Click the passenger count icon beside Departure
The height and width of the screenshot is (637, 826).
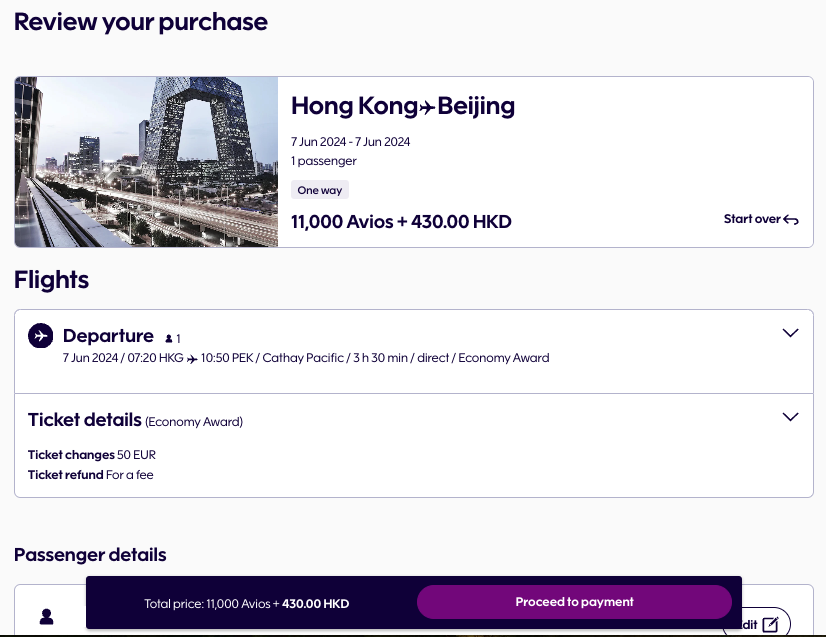click(x=169, y=339)
